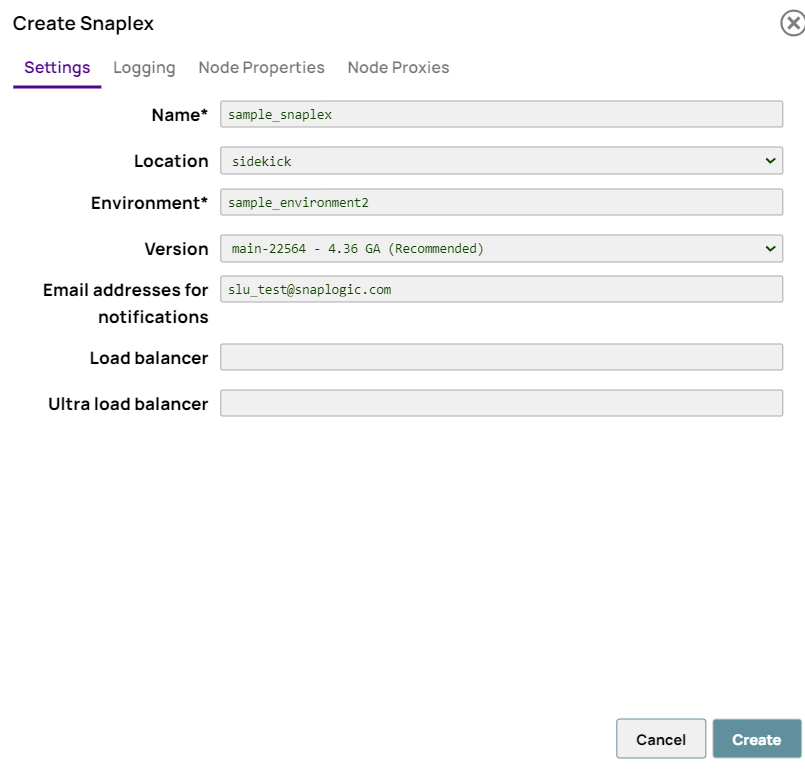Open the Location dropdown
Image resolution: width=805 pixels, height=774 pixels.
500,160
